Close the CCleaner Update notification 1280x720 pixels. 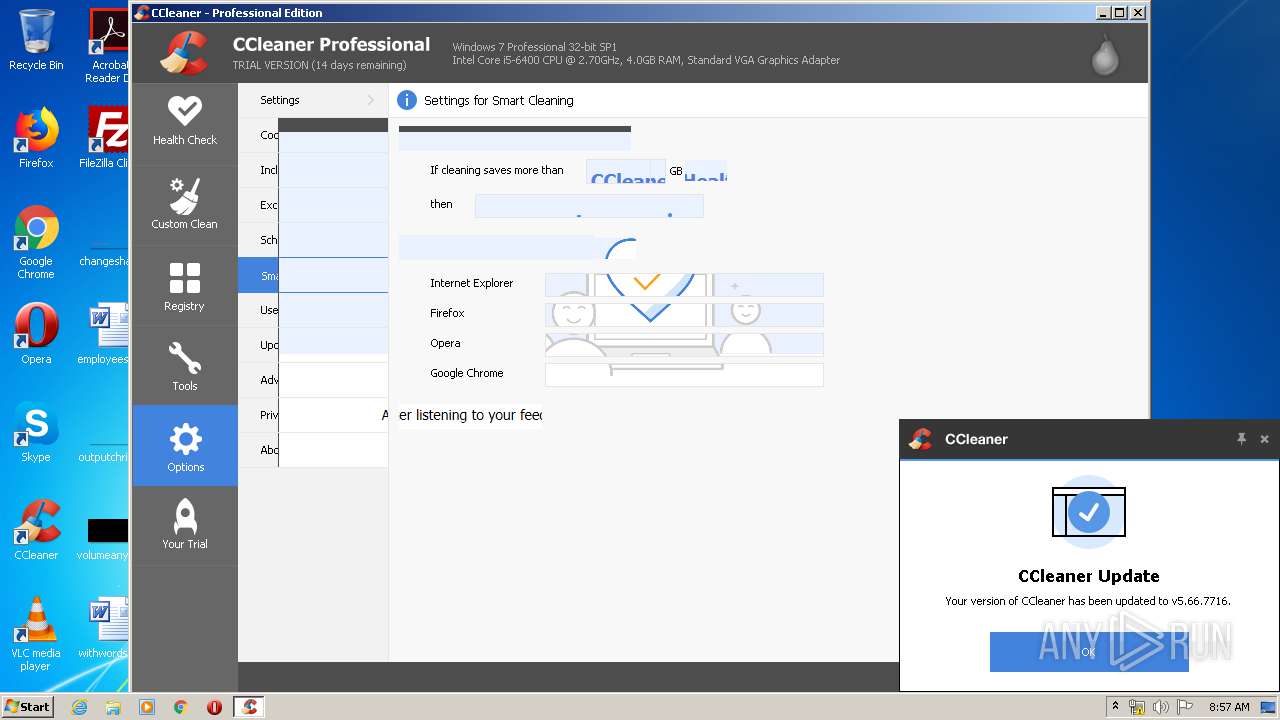tap(1264, 439)
